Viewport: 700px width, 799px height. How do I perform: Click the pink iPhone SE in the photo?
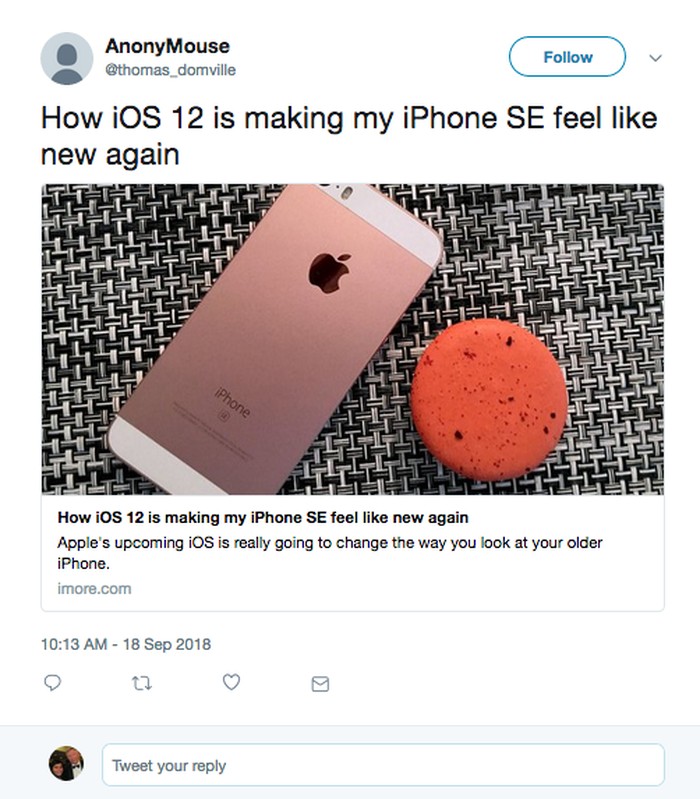250,330
